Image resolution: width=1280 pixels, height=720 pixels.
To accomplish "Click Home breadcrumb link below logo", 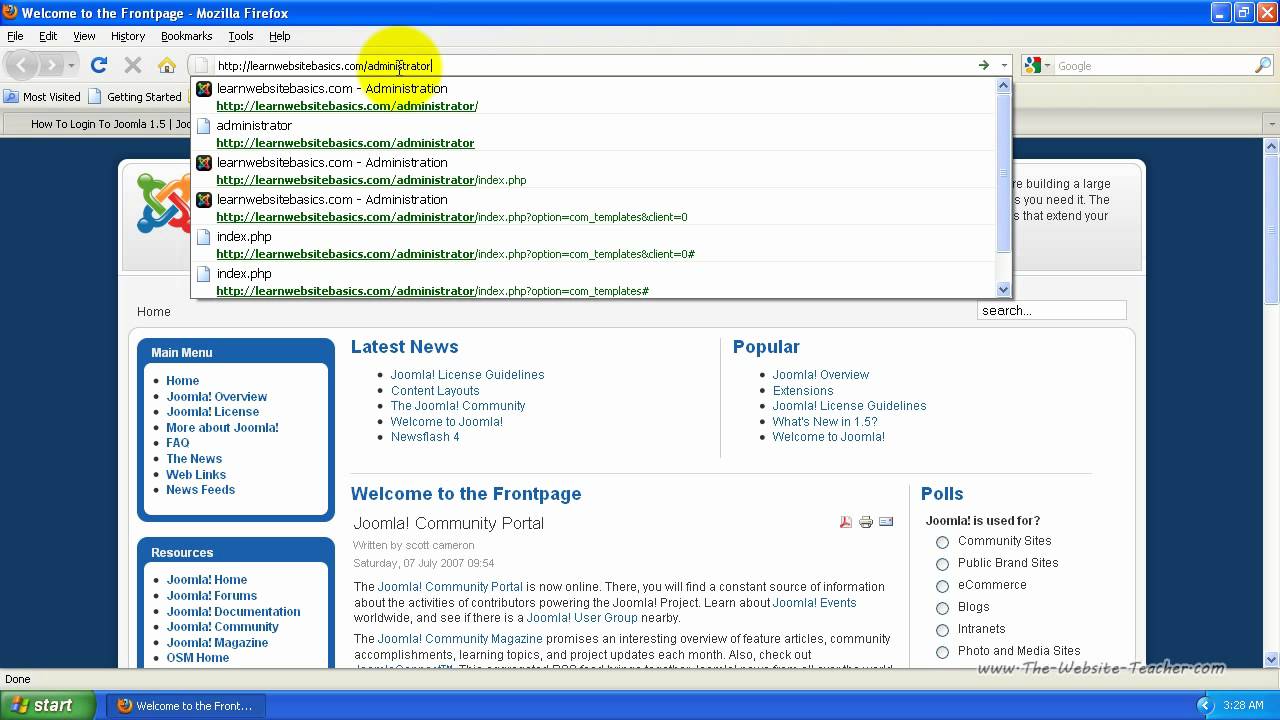I will tap(154, 312).
